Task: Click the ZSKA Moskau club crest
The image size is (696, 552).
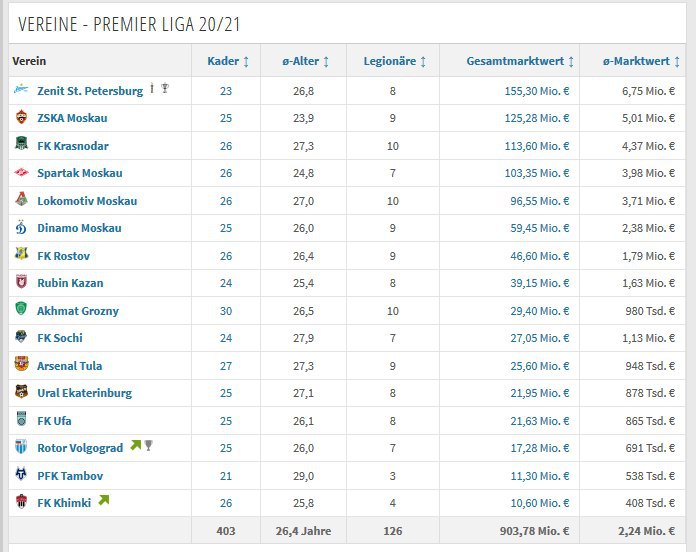Action: click(x=21, y=117)
